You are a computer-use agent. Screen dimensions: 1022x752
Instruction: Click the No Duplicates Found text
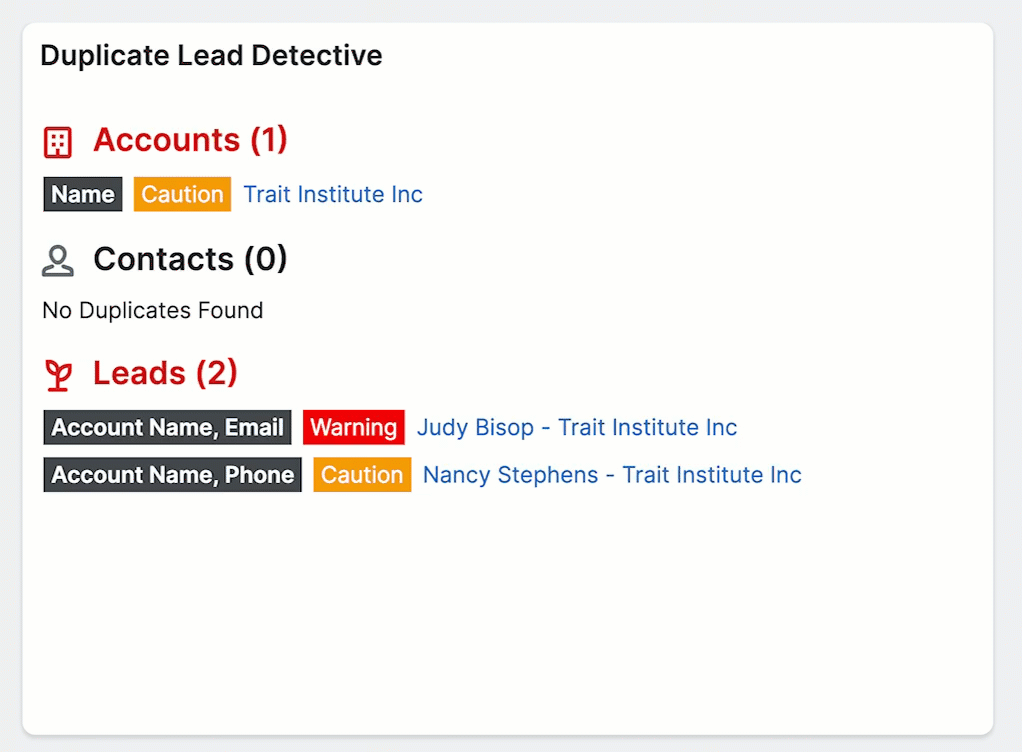(152, 310)
